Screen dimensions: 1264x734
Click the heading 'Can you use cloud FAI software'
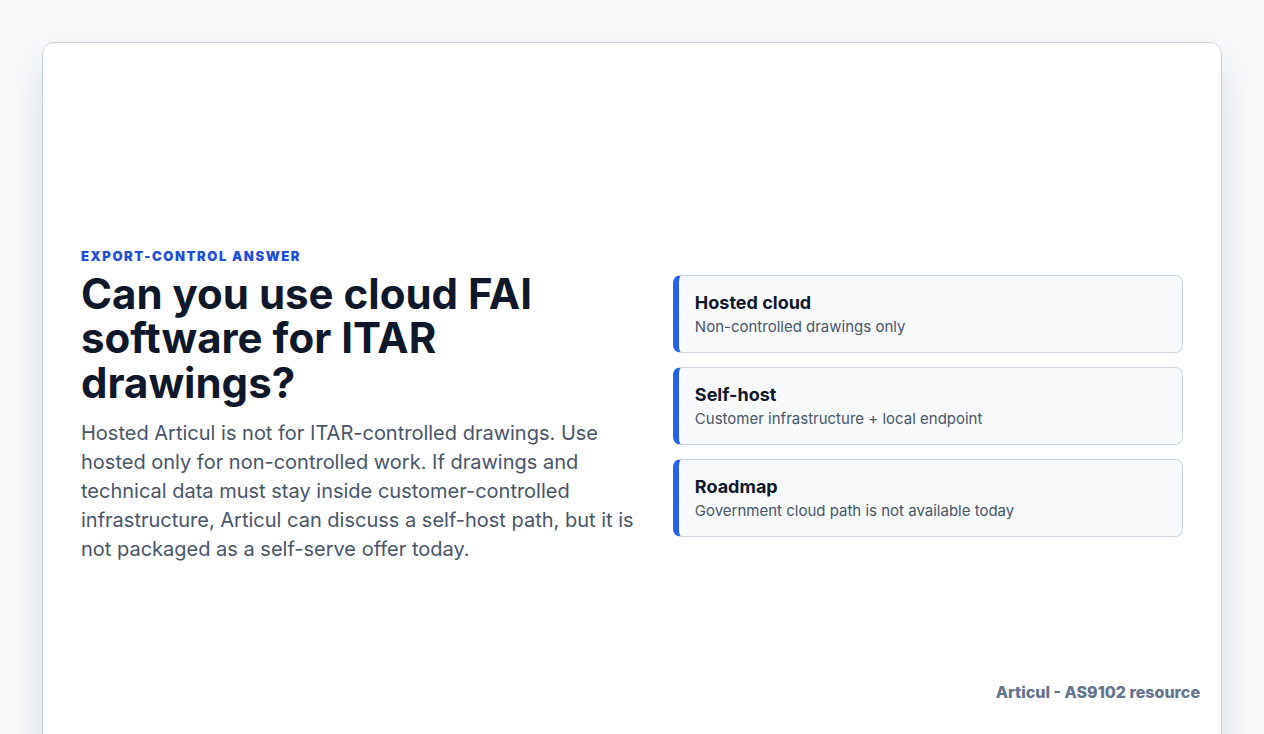[307, 339]
